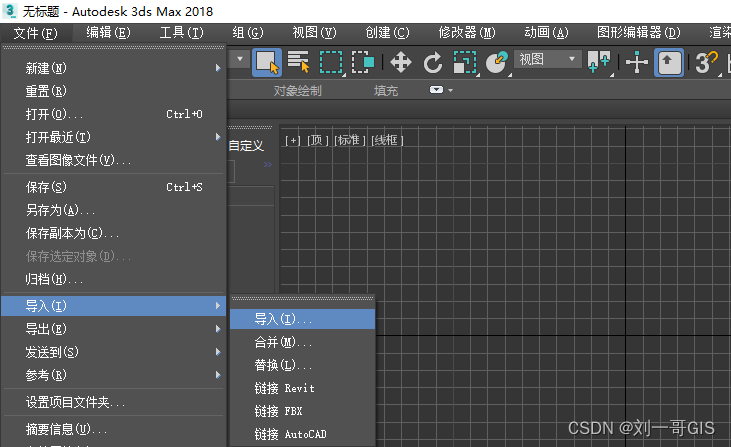Open selection filter dropdown arrow
Image resolution: width=731 pixels, height=447 pixels.
click(x=240, y=59)
